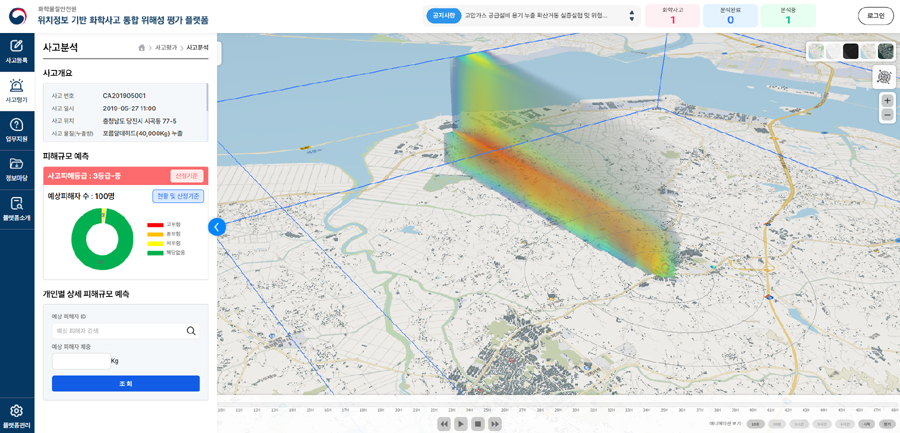Open 업무지원 help section
The width and height of the screenshot is (900, 433).
coord(17,130)
